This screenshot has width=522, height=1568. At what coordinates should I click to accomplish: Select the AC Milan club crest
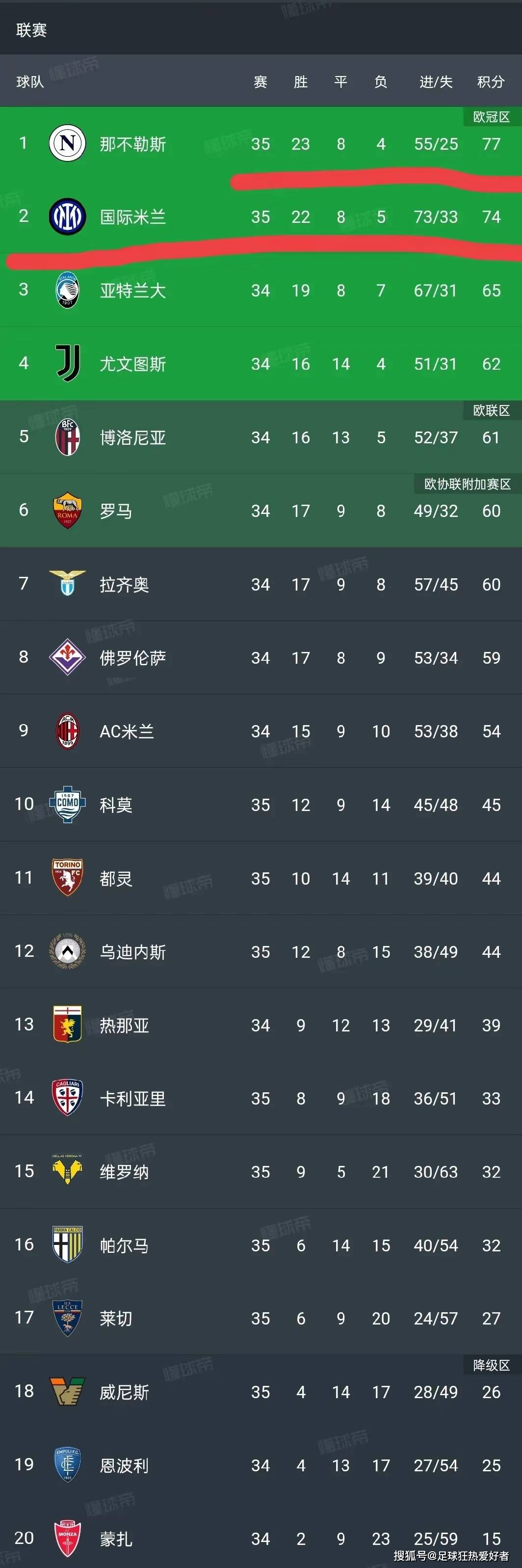(68, 730)
